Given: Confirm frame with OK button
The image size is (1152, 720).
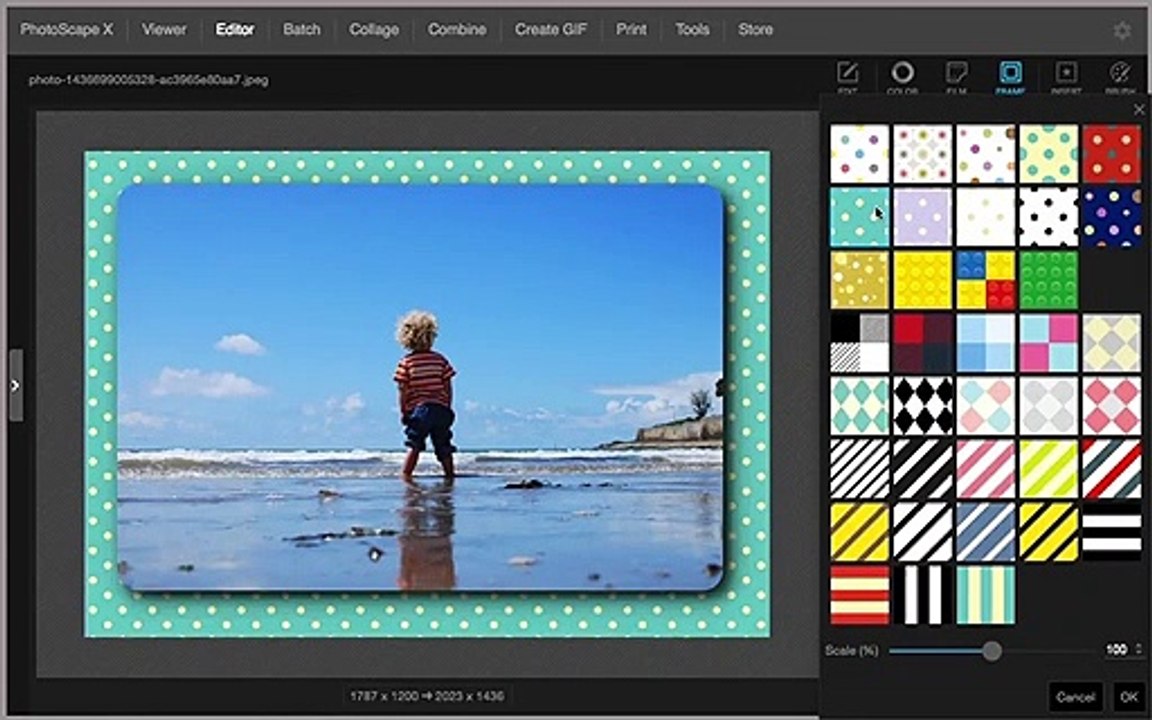Looking at the screenshot, I should (x=1128, y=696).
